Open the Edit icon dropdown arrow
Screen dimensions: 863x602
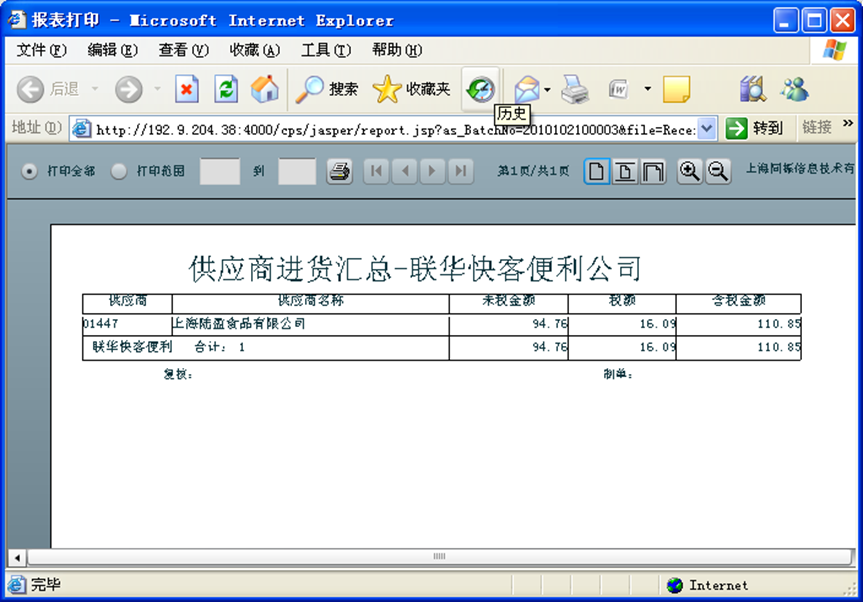[648, 89]
